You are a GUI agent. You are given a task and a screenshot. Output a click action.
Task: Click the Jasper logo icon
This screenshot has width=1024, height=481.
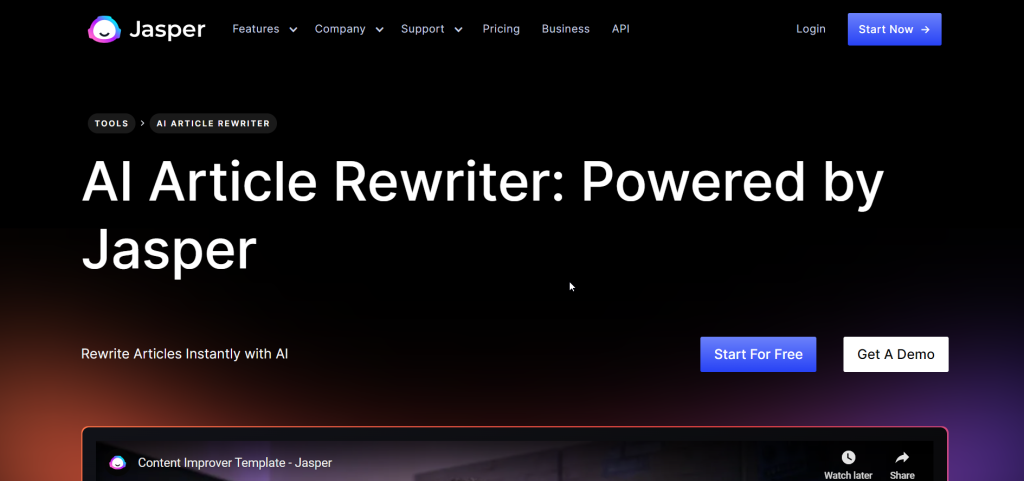pyautogui.click(x=104, y=29)
